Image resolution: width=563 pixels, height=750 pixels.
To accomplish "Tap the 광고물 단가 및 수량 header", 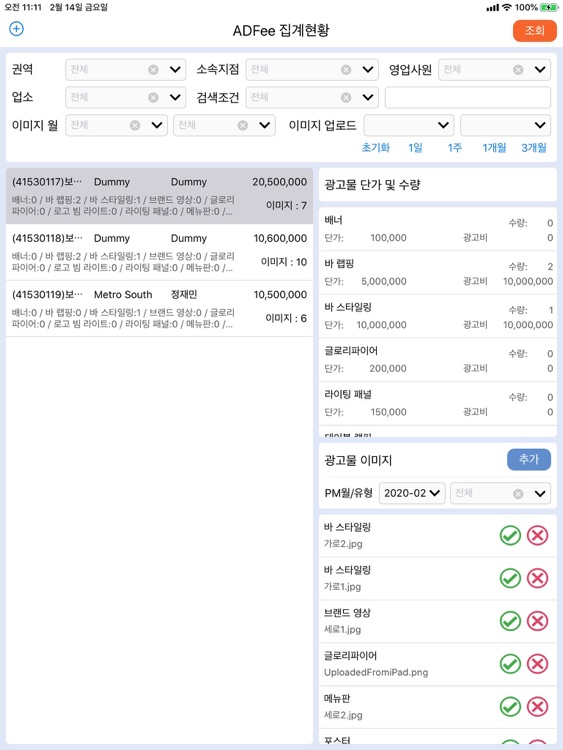I will click(x=372, y=185).
